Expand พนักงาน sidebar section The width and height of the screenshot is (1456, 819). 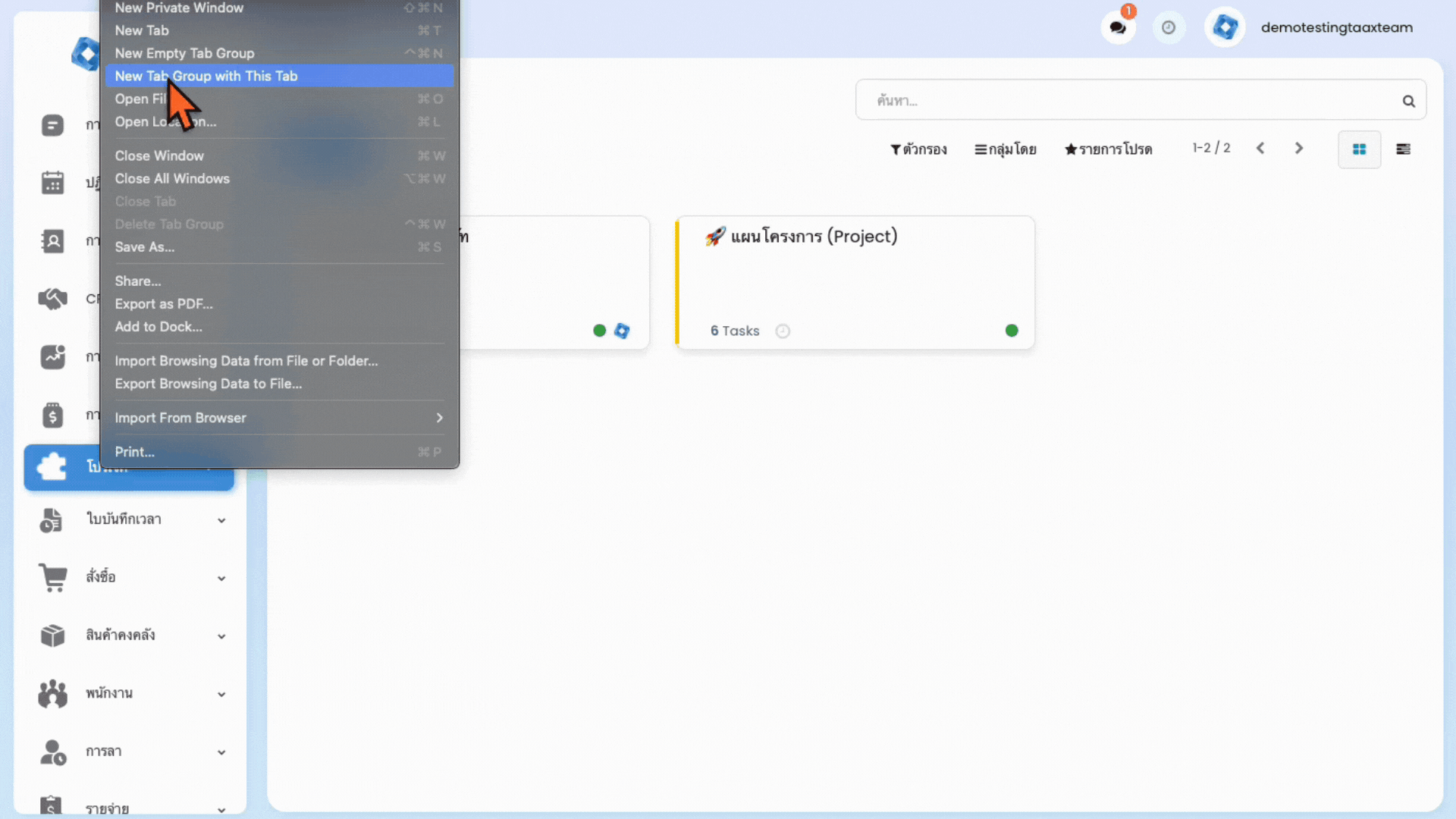(x=221, y=694)
